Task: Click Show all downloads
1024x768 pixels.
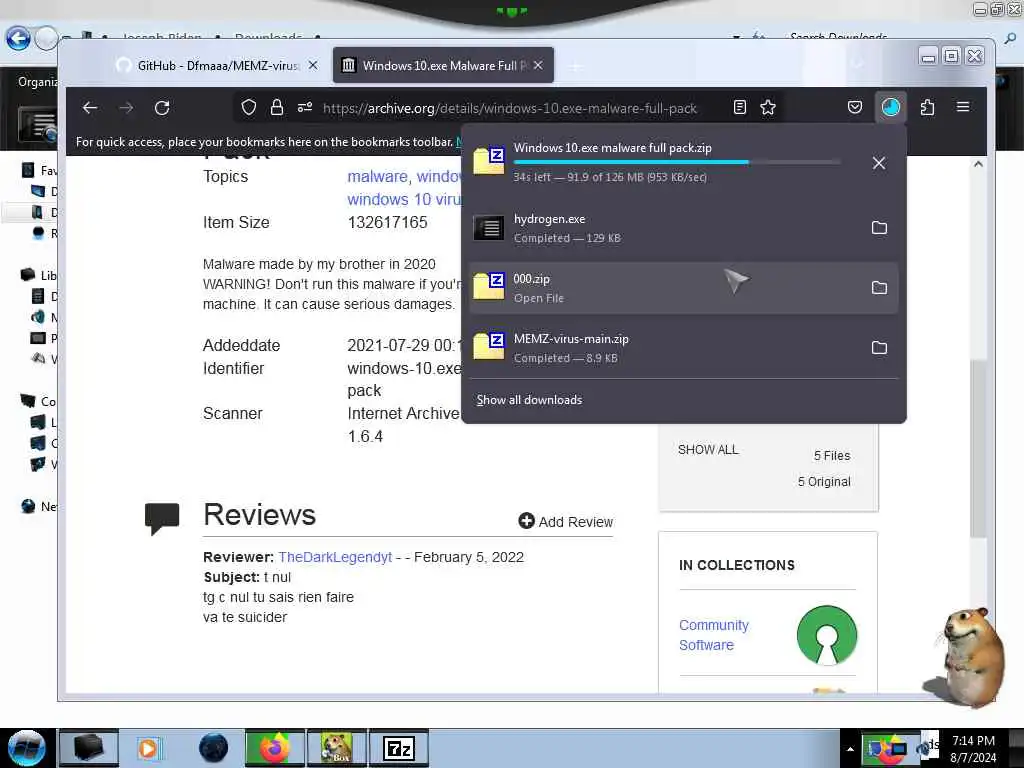Action: click(x=529, y=400)
